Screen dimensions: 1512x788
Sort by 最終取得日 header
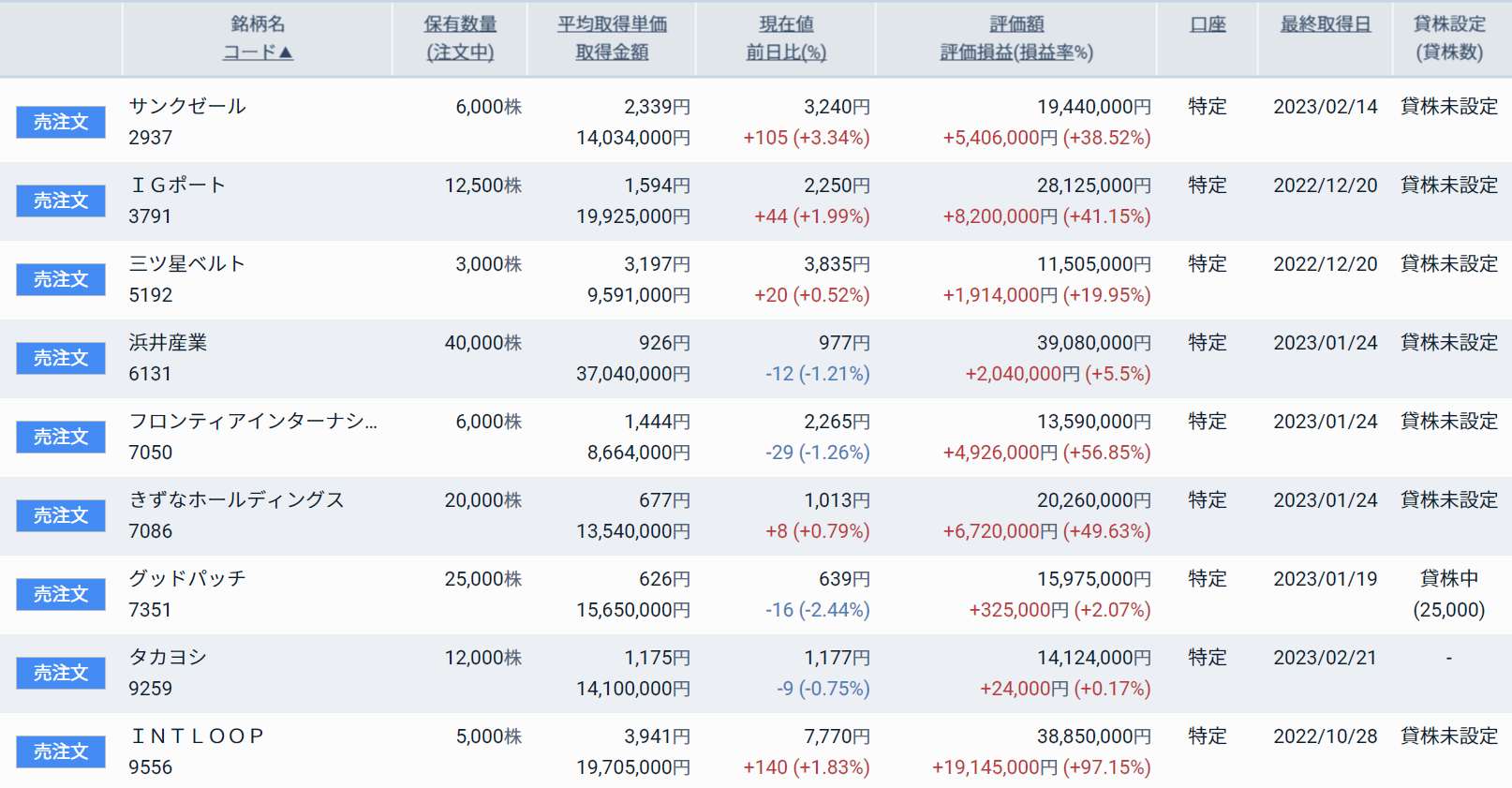pos(1326,24)
